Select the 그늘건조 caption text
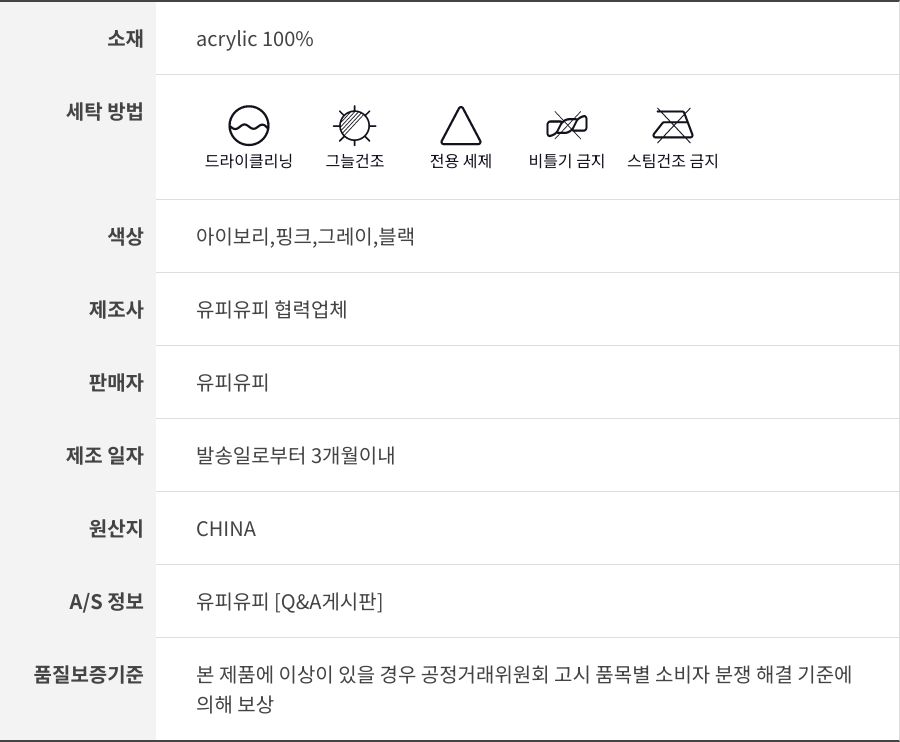Screen dimensions: 900x742 click(x=355, y=161)
